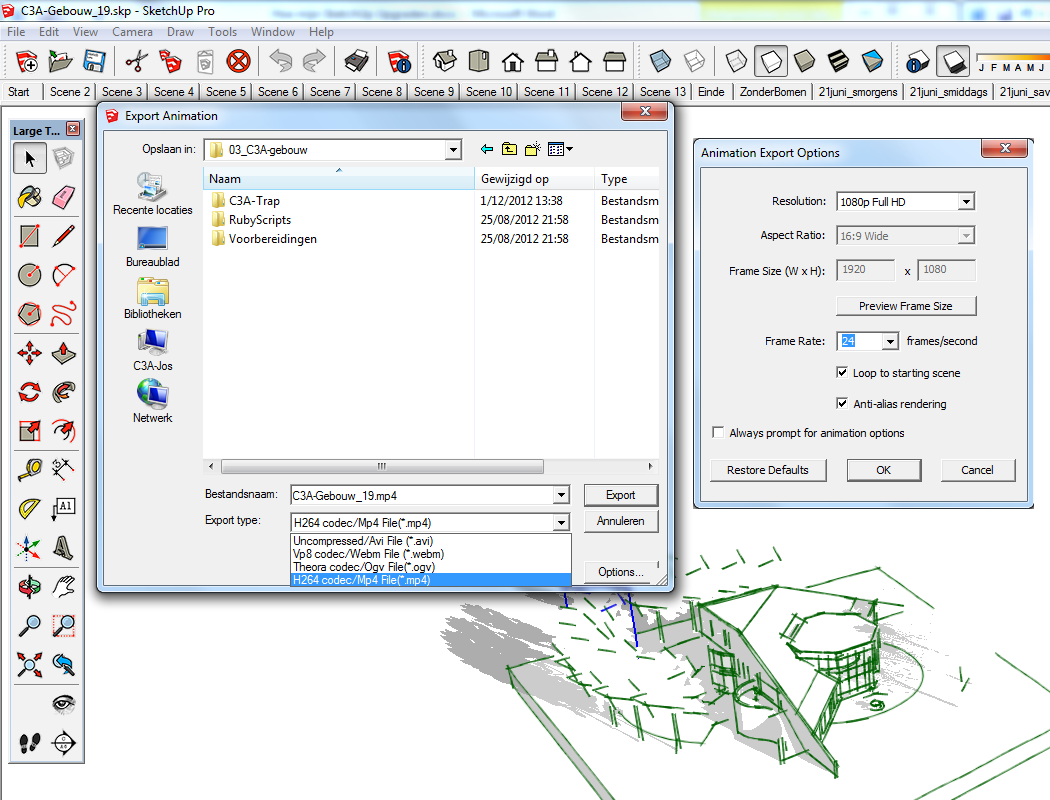Open the Aspect Ratio dropdown
The height and width of the screenshot is (800, 1050).
coord(966,236)
